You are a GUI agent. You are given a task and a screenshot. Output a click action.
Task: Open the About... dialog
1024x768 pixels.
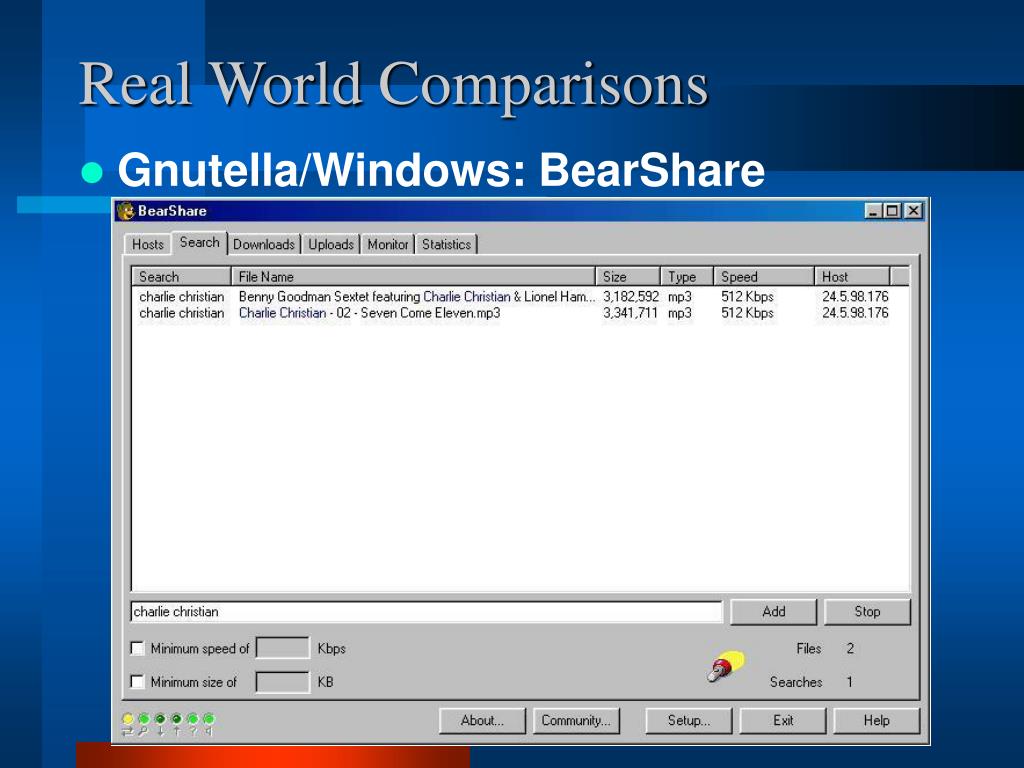click(x=482, y=721)
